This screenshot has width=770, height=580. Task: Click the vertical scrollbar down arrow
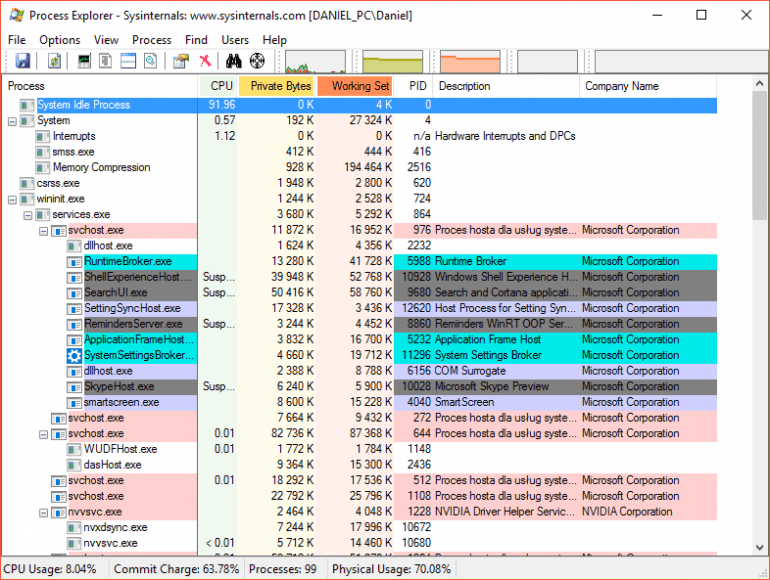point(760,547)
